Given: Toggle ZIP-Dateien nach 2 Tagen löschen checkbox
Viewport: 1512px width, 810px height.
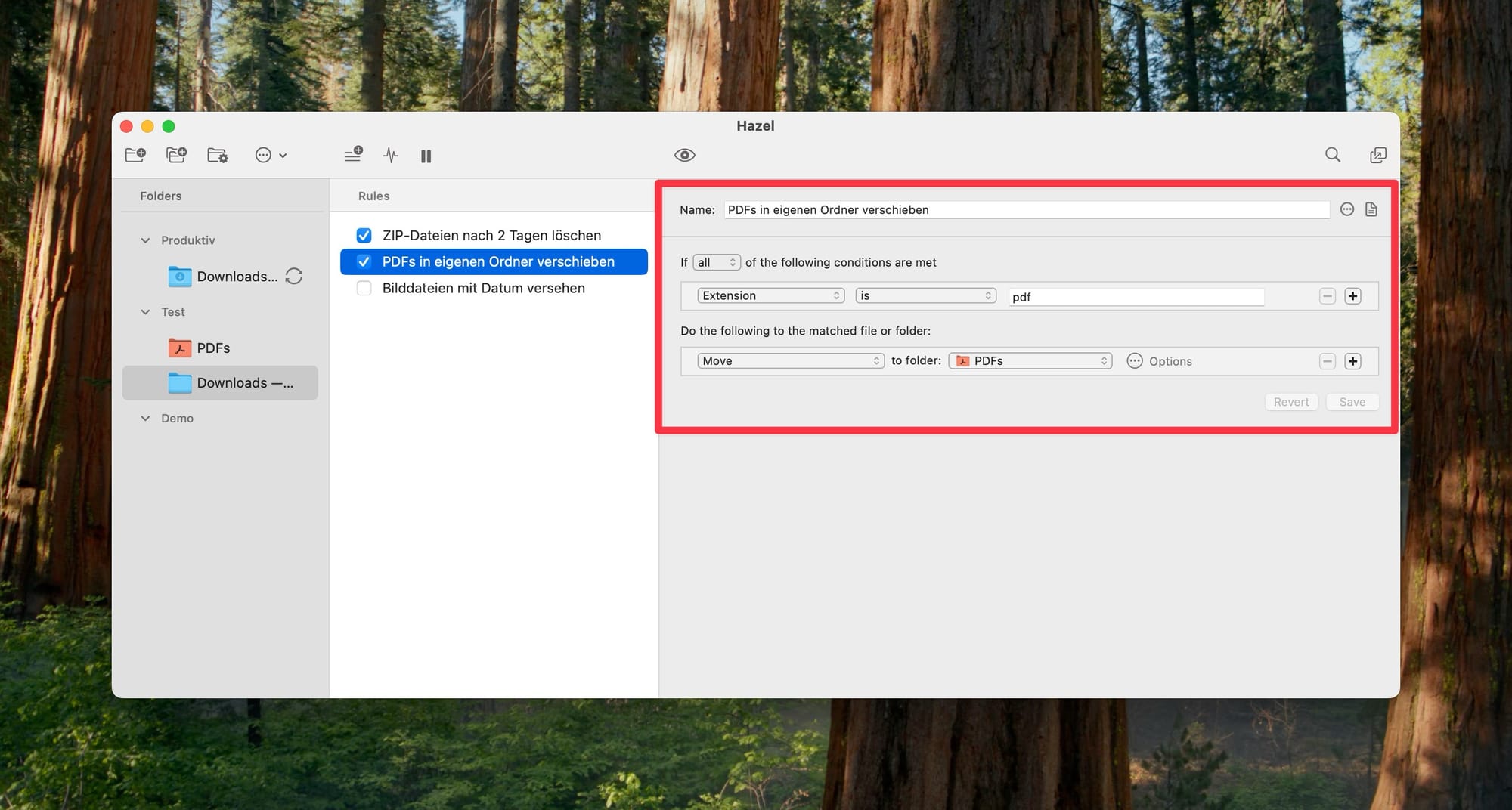Looking at the screenshot, I should [364, 235].
